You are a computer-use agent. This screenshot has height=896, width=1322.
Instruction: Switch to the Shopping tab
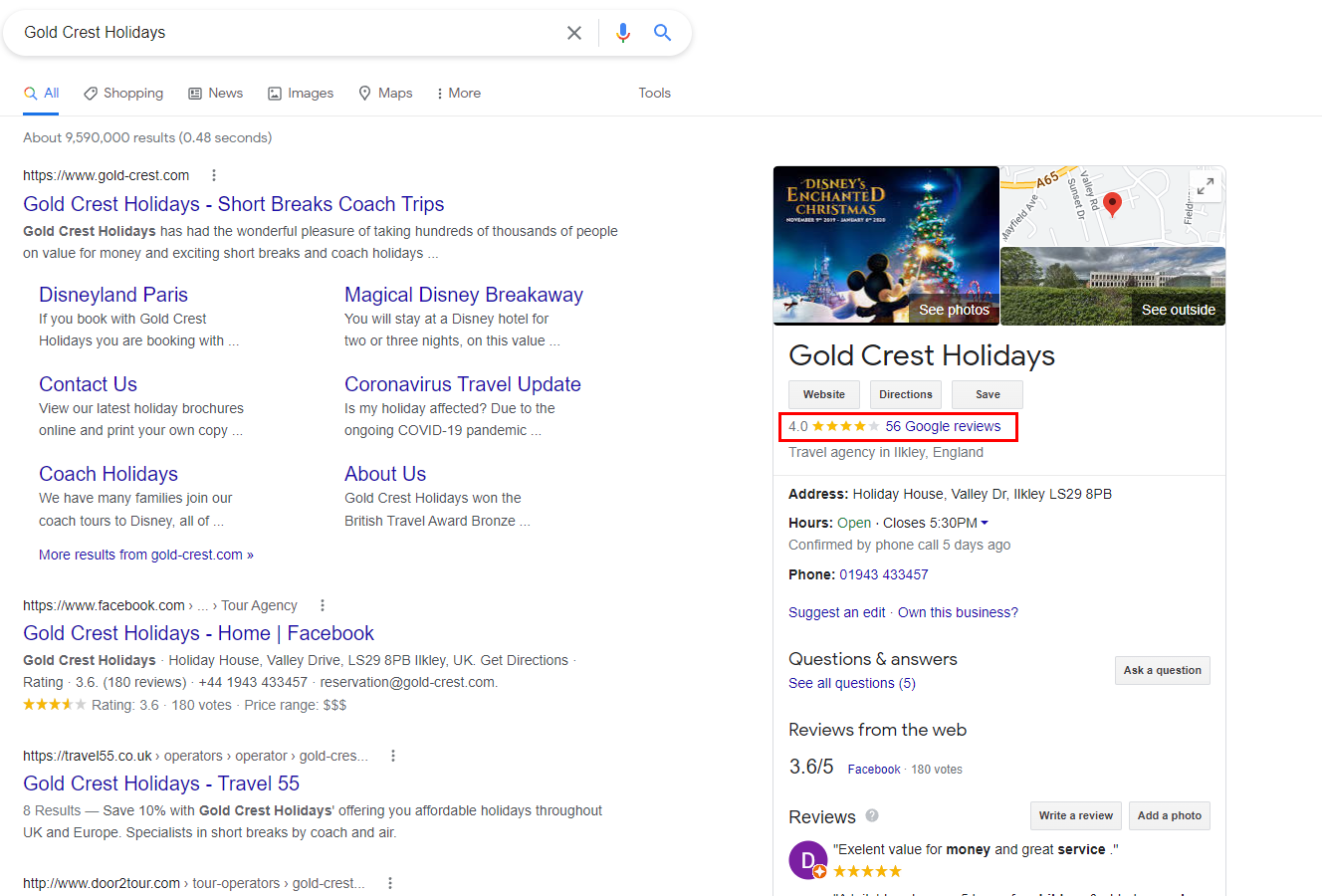[x=123, y=93]
